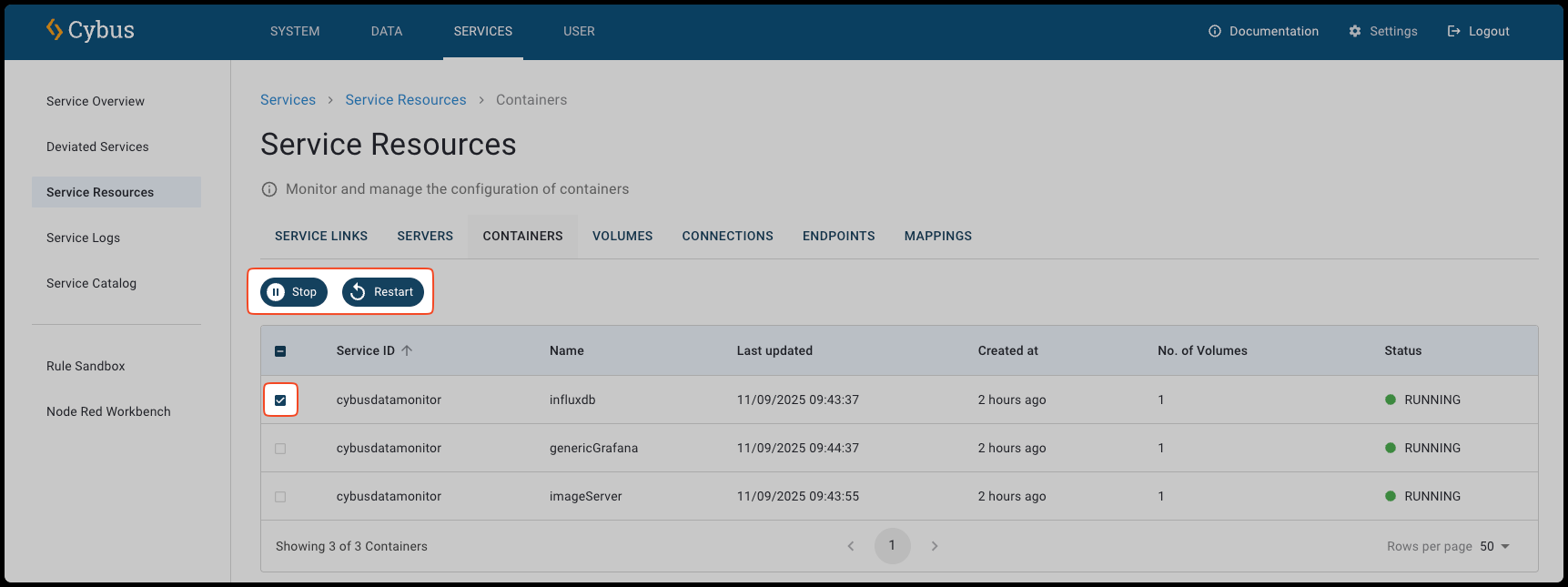Uncheck the influxdb container checkbox
This screenshot has height=587, width=1568.
[280, 400]
